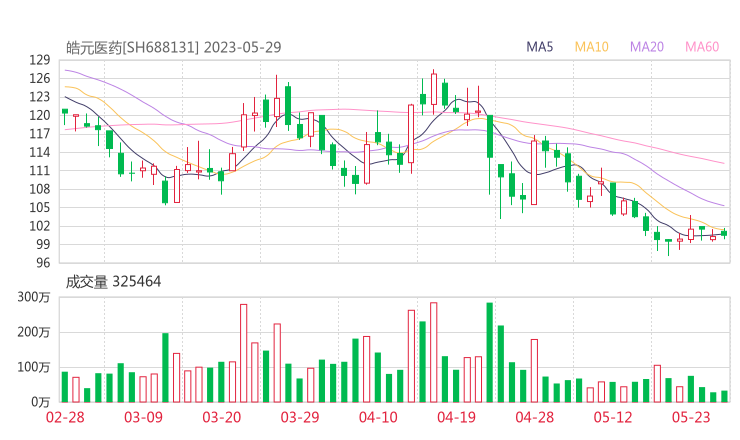The height and width of the screenshot is (440, 740).
Task: Click the 05-23 date axis label
Action: [x=691, y=417]
